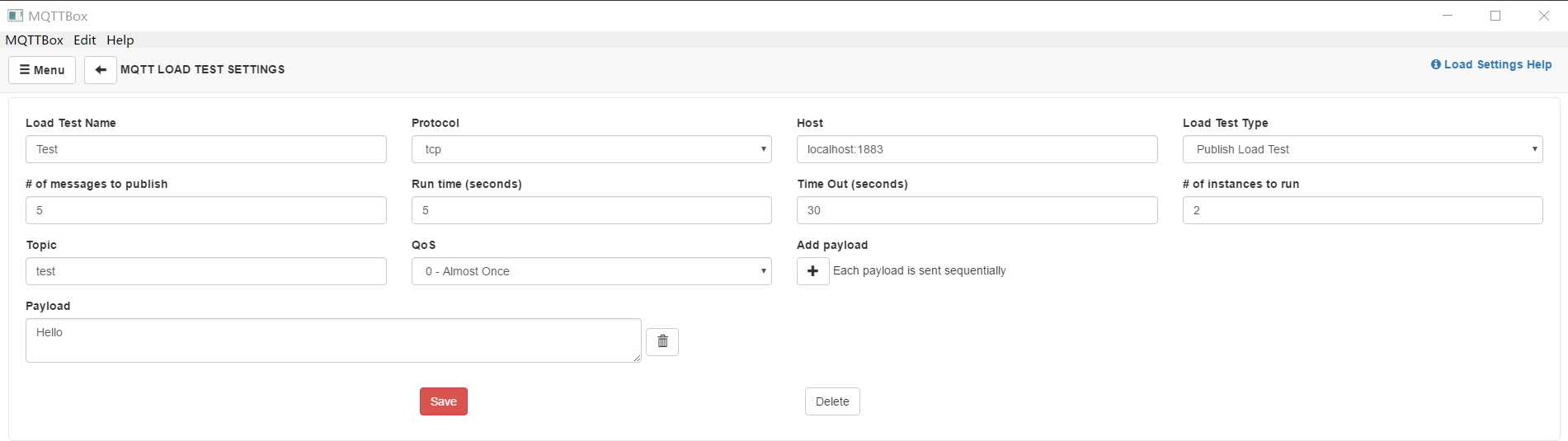
Task: Remove payload using the trash icon
Action: tap(662, 341)
